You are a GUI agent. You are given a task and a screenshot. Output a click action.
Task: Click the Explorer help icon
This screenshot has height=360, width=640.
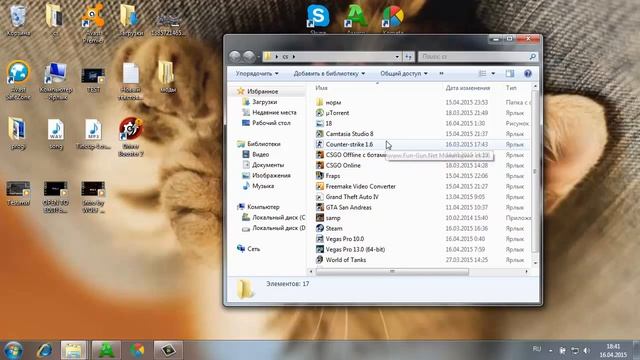pyautogui.click(x=528, y=73)
